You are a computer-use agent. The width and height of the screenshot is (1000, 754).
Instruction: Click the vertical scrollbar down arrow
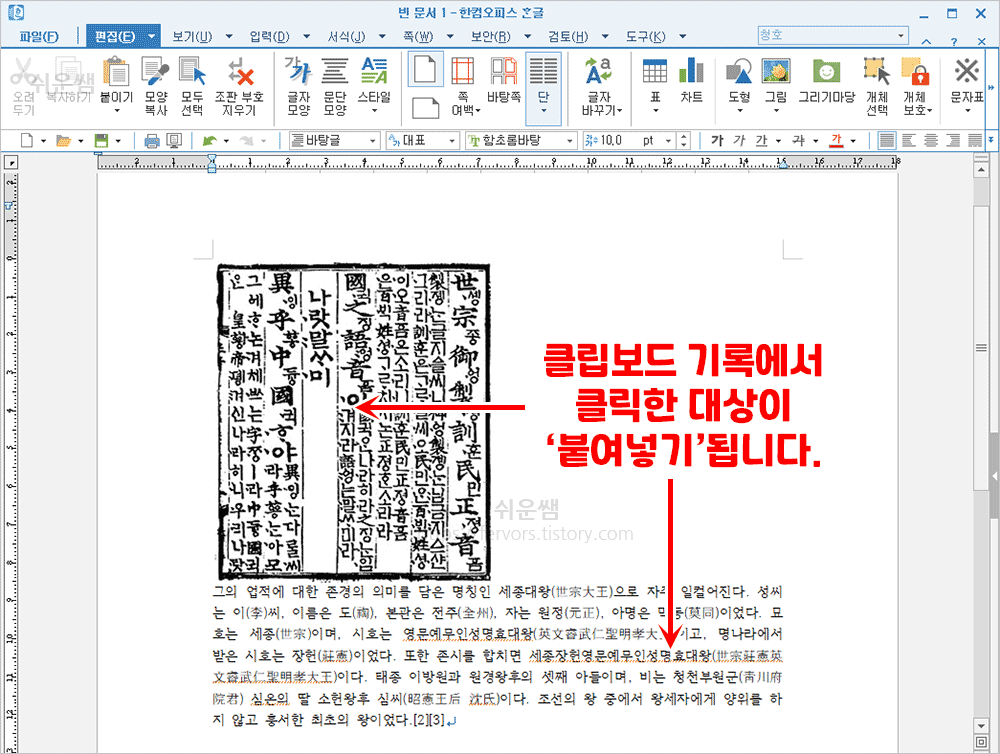pyautogui.click(x=981, y=725)
